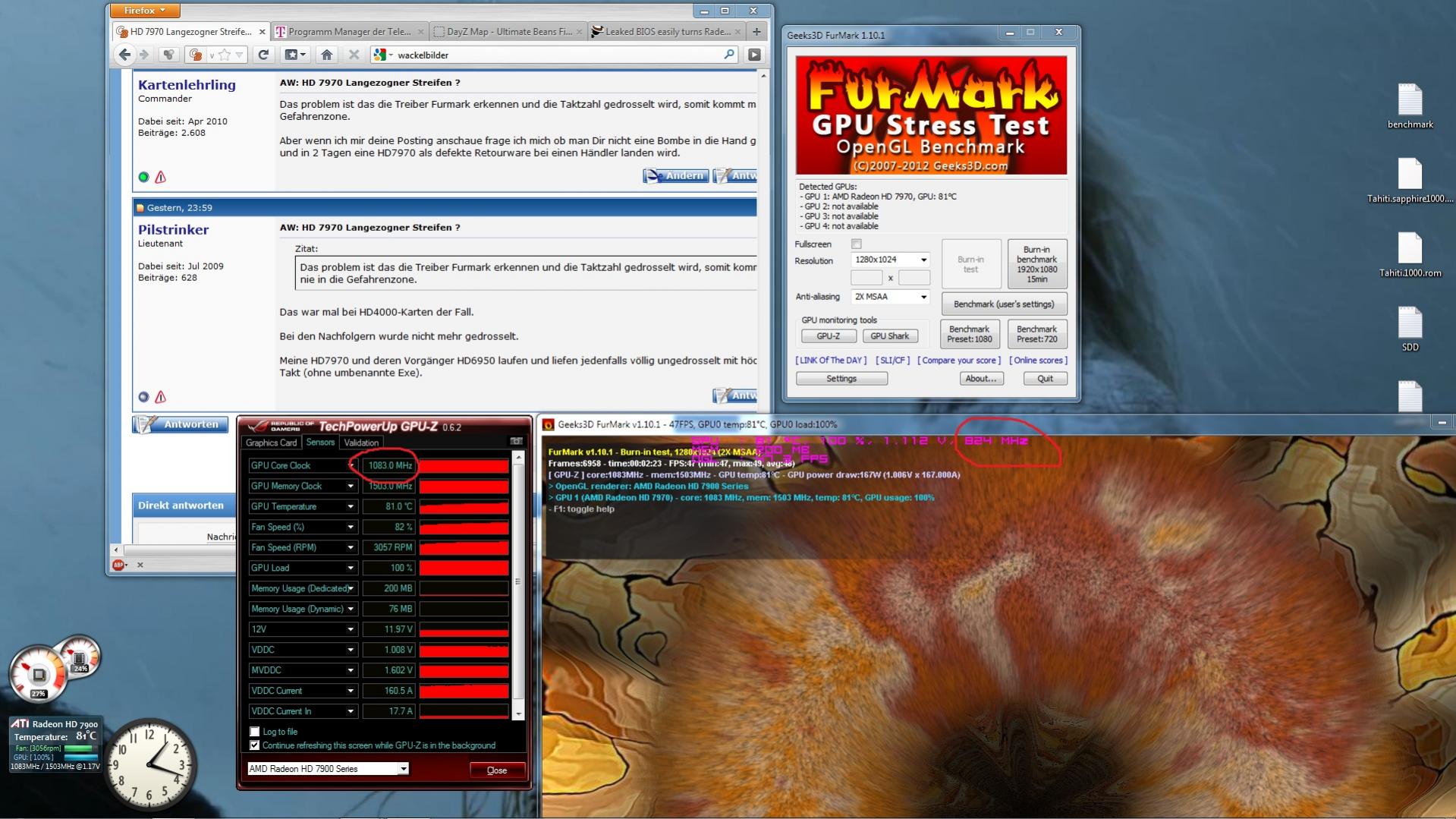1456x819 pixels.
Task: Click the Ändern button on Kartenlehrling's post
Action: [675, 175]
